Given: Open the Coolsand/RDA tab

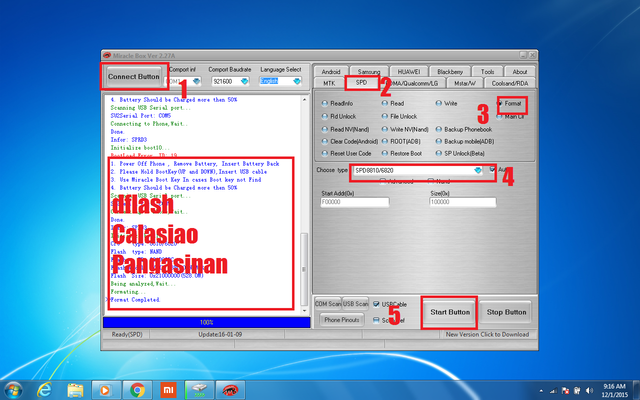Looking at the screenshot, I should pyautogui.click(x=509, y=83).
